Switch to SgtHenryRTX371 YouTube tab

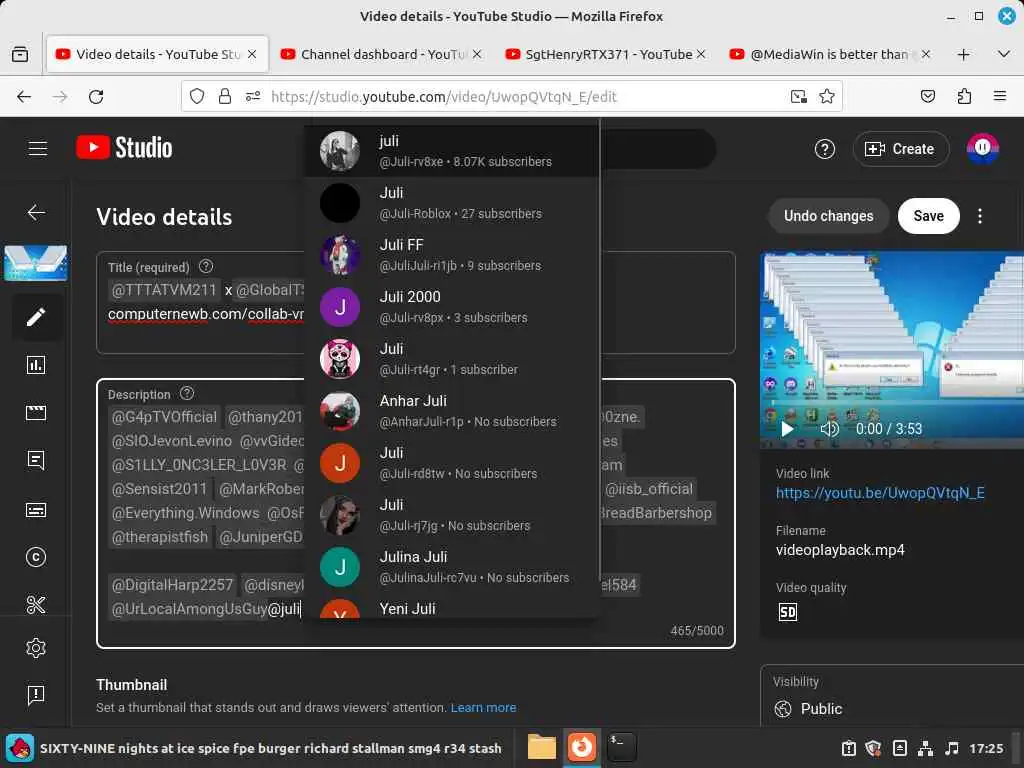point(606,54)
